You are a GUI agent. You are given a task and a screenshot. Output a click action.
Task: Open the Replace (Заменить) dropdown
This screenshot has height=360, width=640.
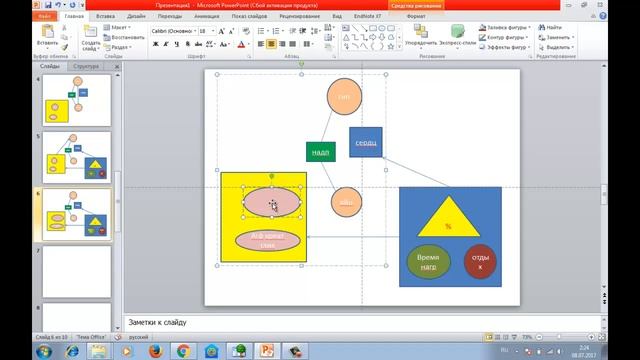point(556,37)
